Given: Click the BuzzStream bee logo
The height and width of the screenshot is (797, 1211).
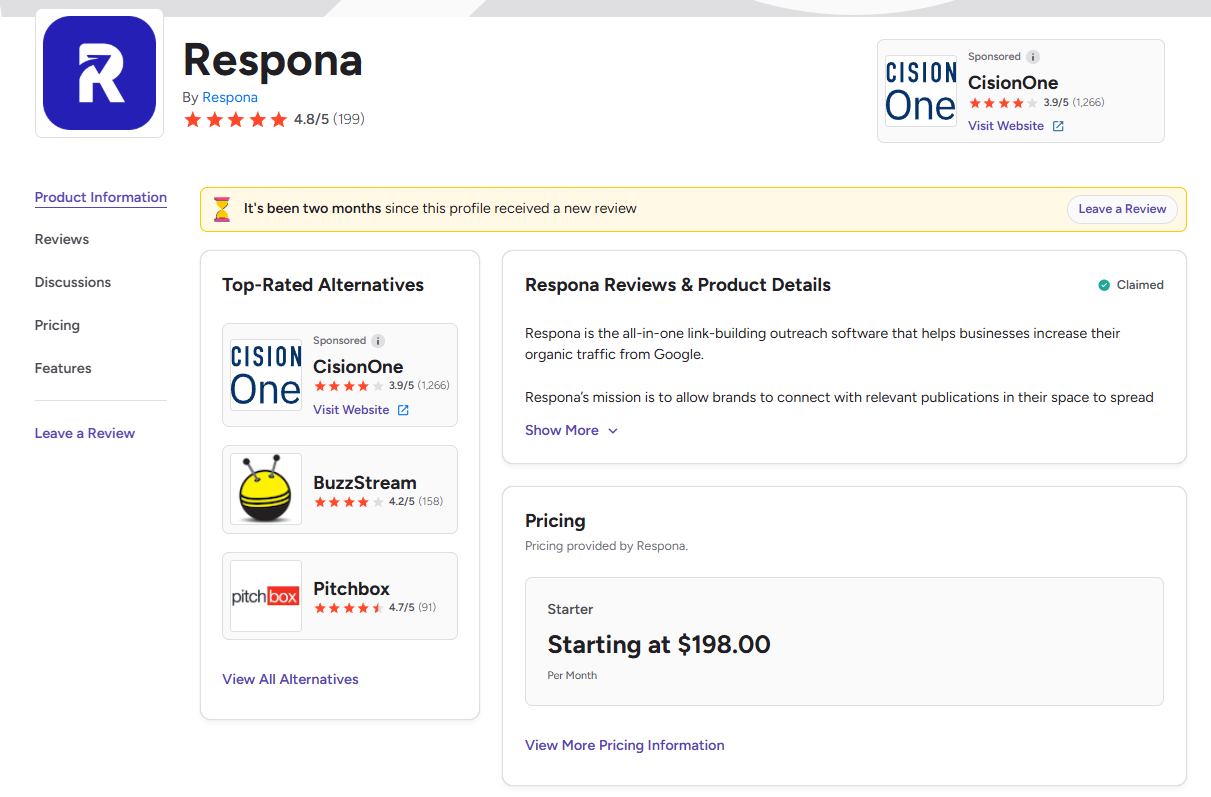Looking at the screenshot, I should (x=265, y=489).
